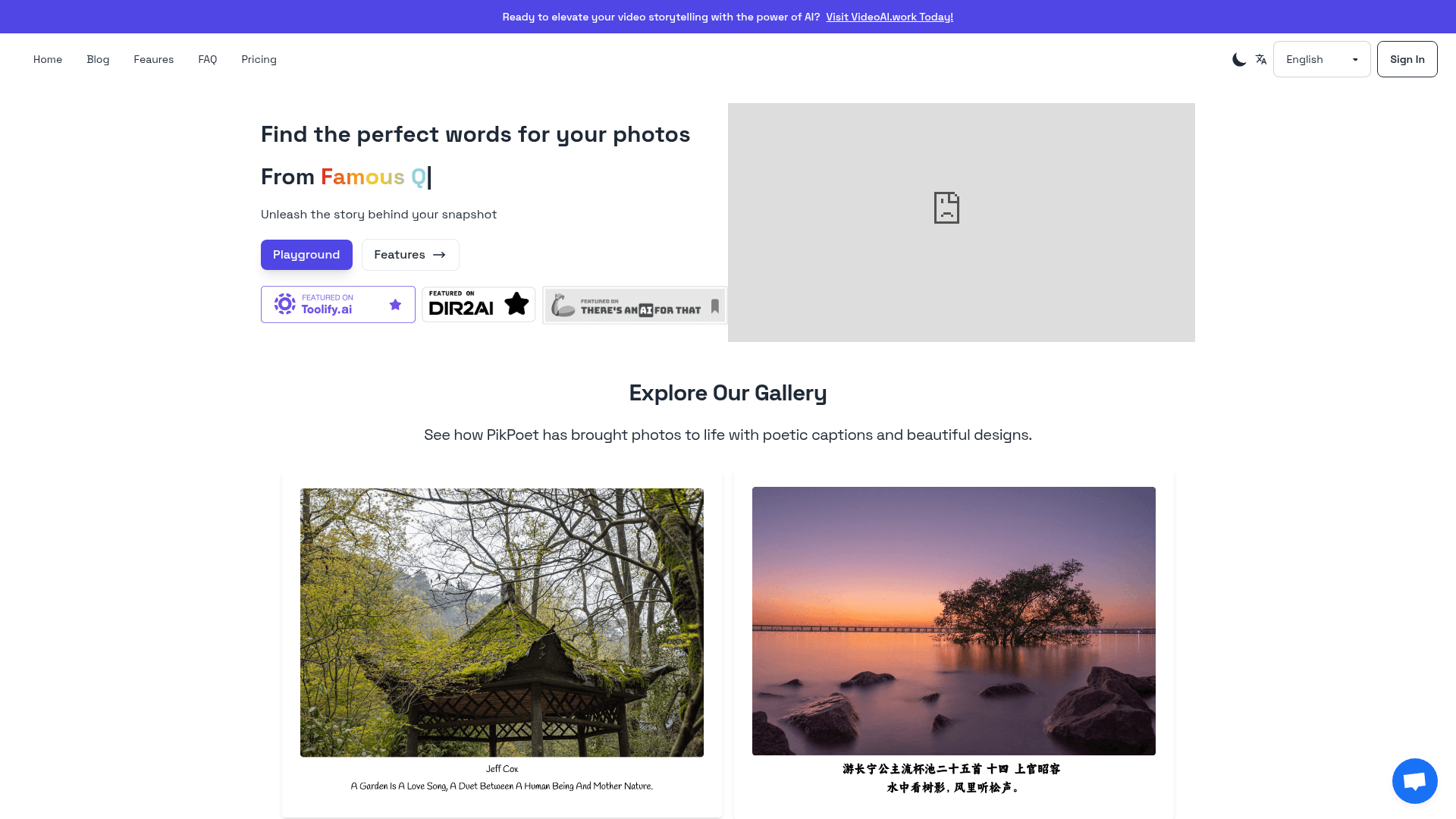1456x819 pixels.
Task: Toggle dark mode with moon icon
Action: click(1239, 59)
